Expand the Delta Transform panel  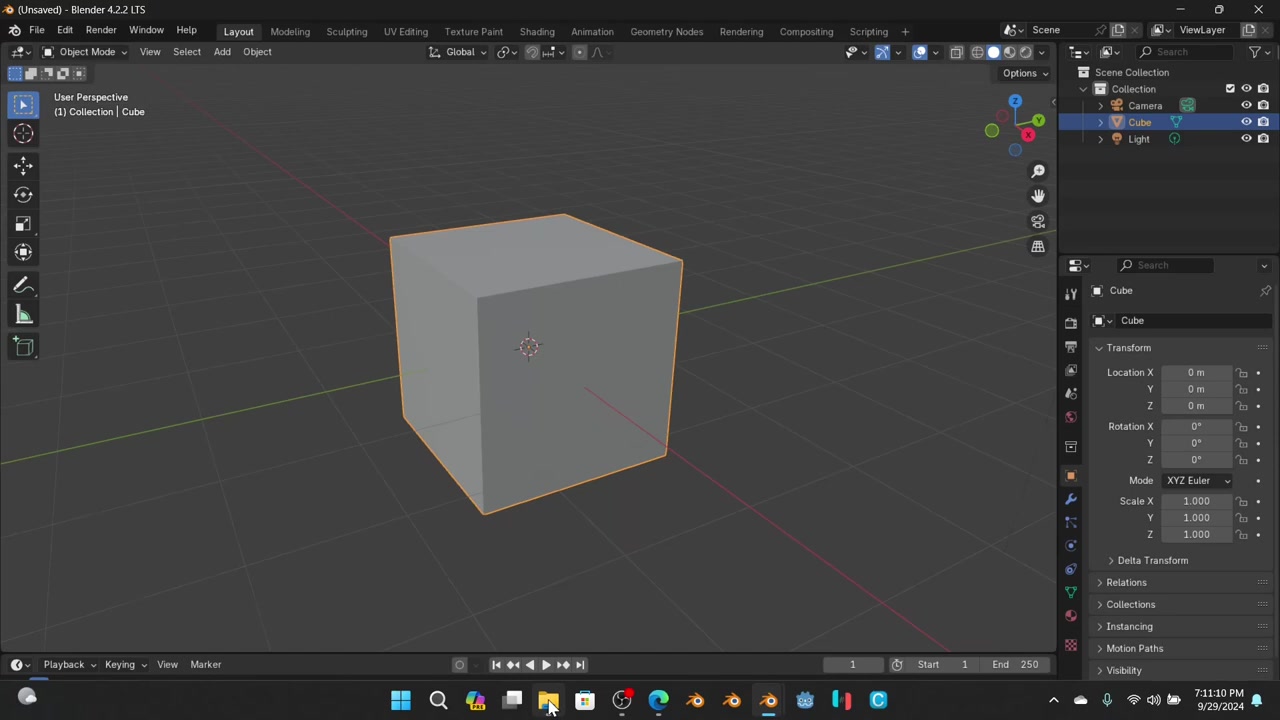(1152, 560)
